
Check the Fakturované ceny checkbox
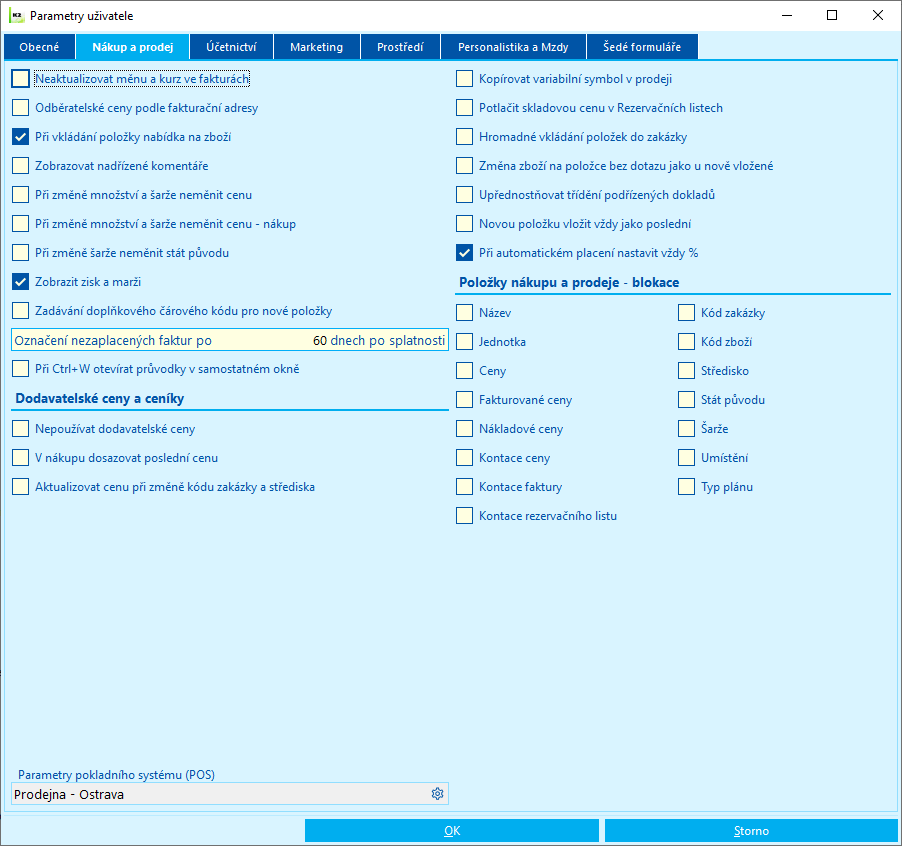coord(464,400)
